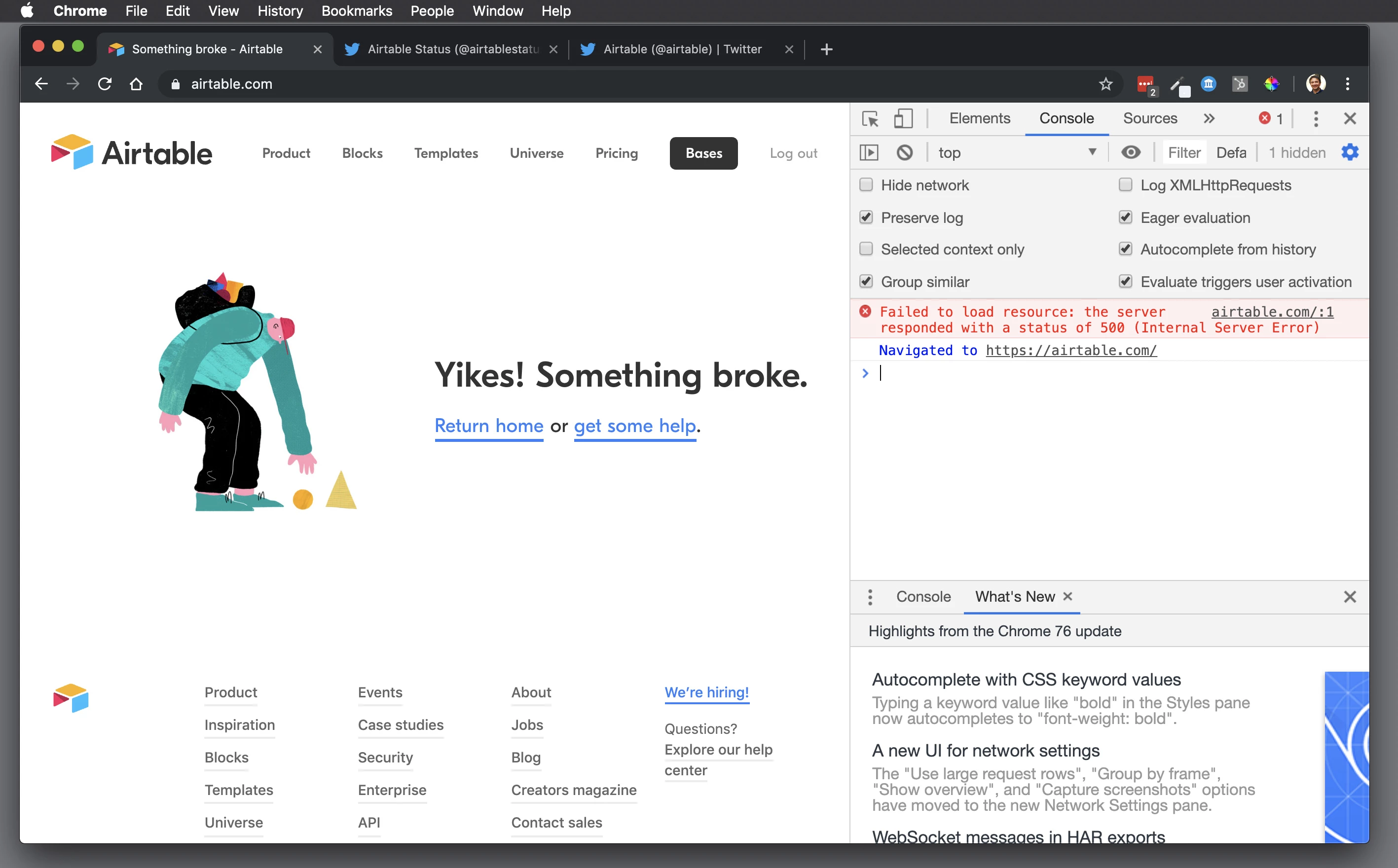Toggle the device toolbar in DevTools
1398x868 pixels.
click(903, 119)
